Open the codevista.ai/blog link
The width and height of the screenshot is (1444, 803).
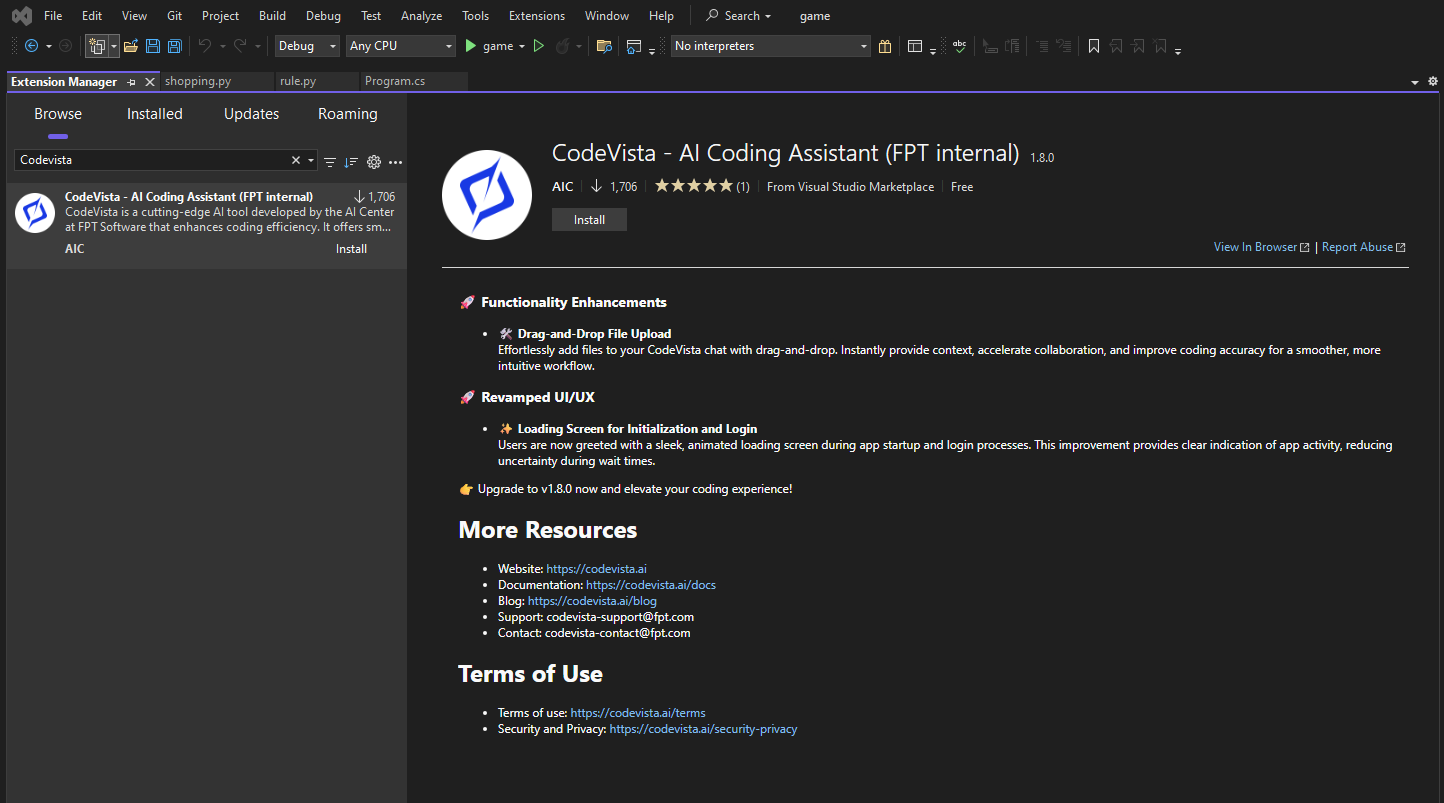coord(592,601)
